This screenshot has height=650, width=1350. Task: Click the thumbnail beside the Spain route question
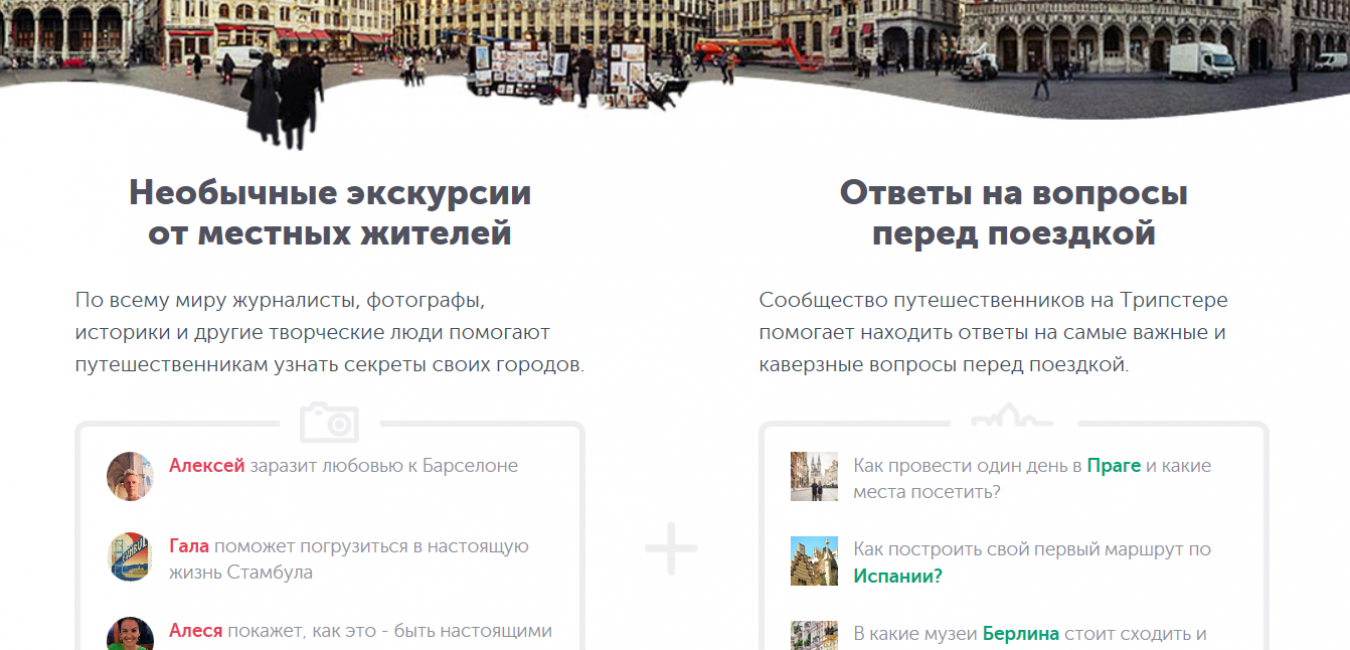coord(814,561)
